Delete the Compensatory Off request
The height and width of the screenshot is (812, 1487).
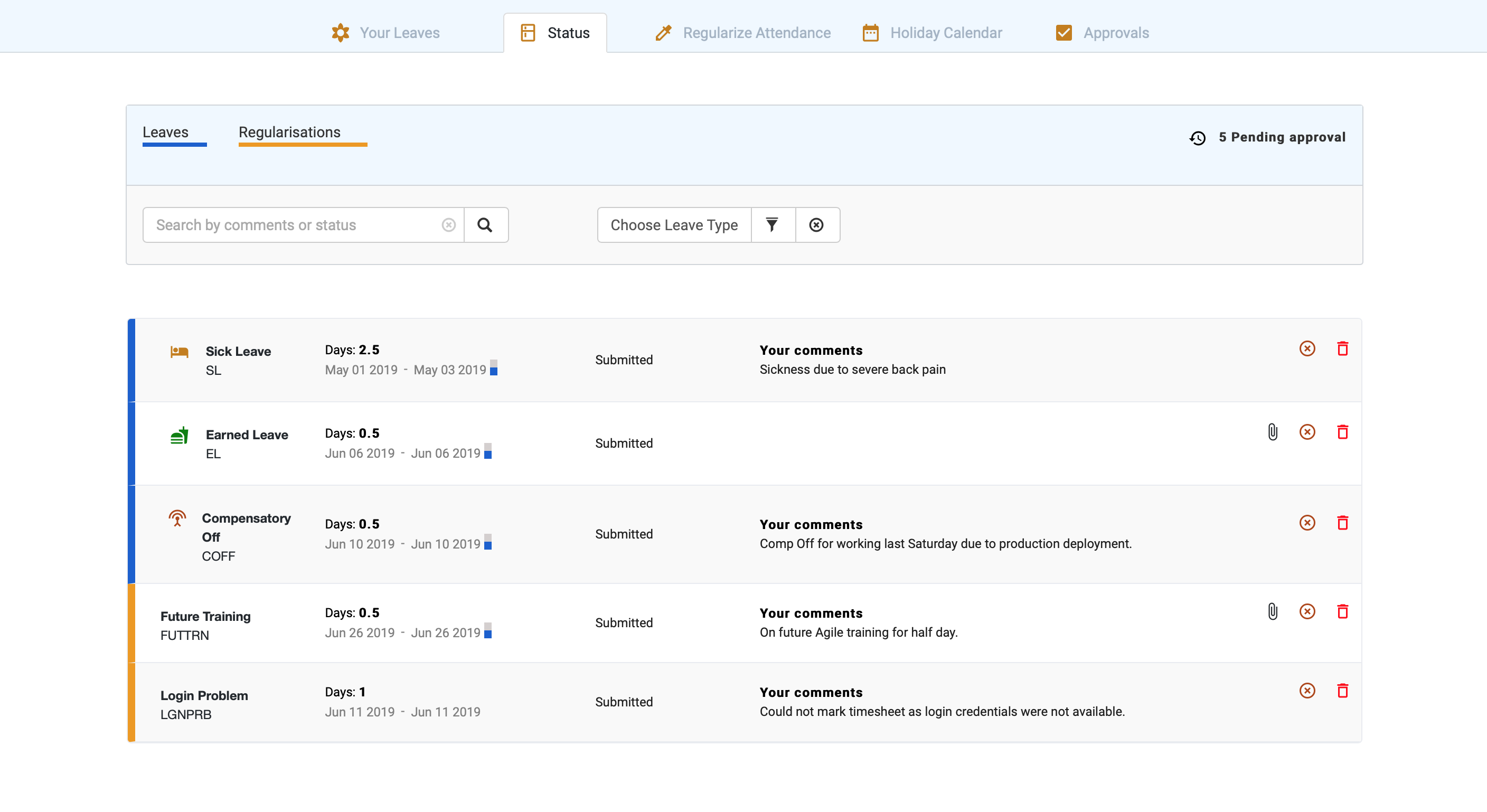pyautogui.click(x=1343, y=523)
